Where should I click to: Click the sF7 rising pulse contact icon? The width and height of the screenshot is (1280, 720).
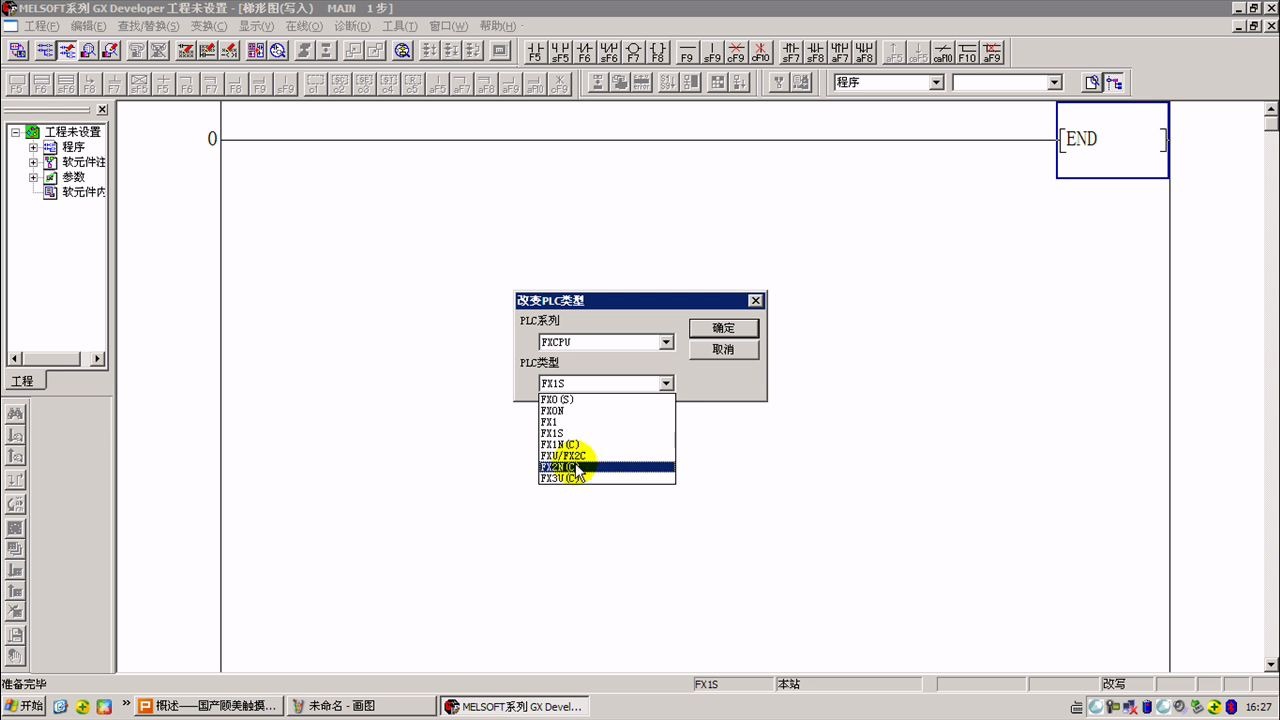point(791,51)
